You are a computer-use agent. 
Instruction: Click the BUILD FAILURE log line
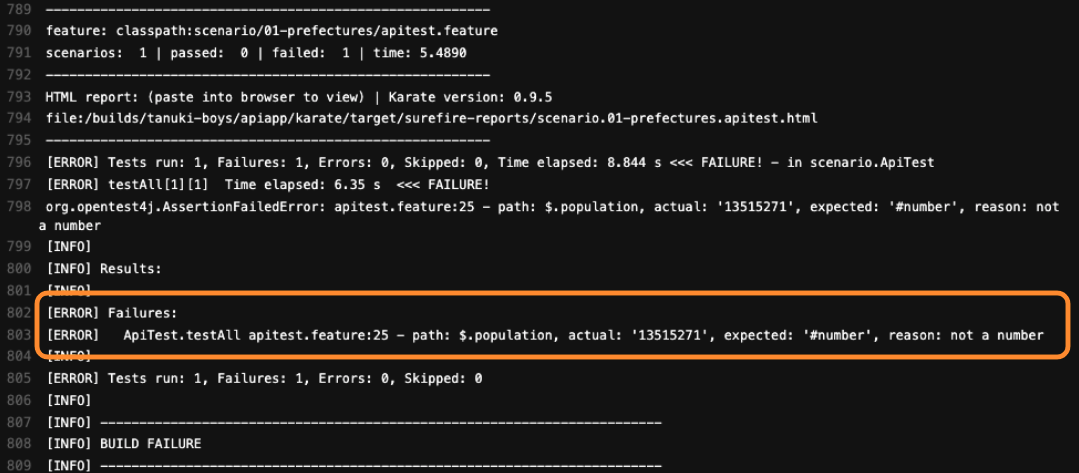point(124,444)
